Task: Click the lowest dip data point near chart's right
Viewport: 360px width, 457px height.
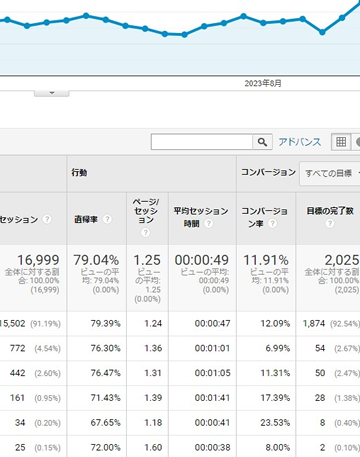Action: (322, 32)
